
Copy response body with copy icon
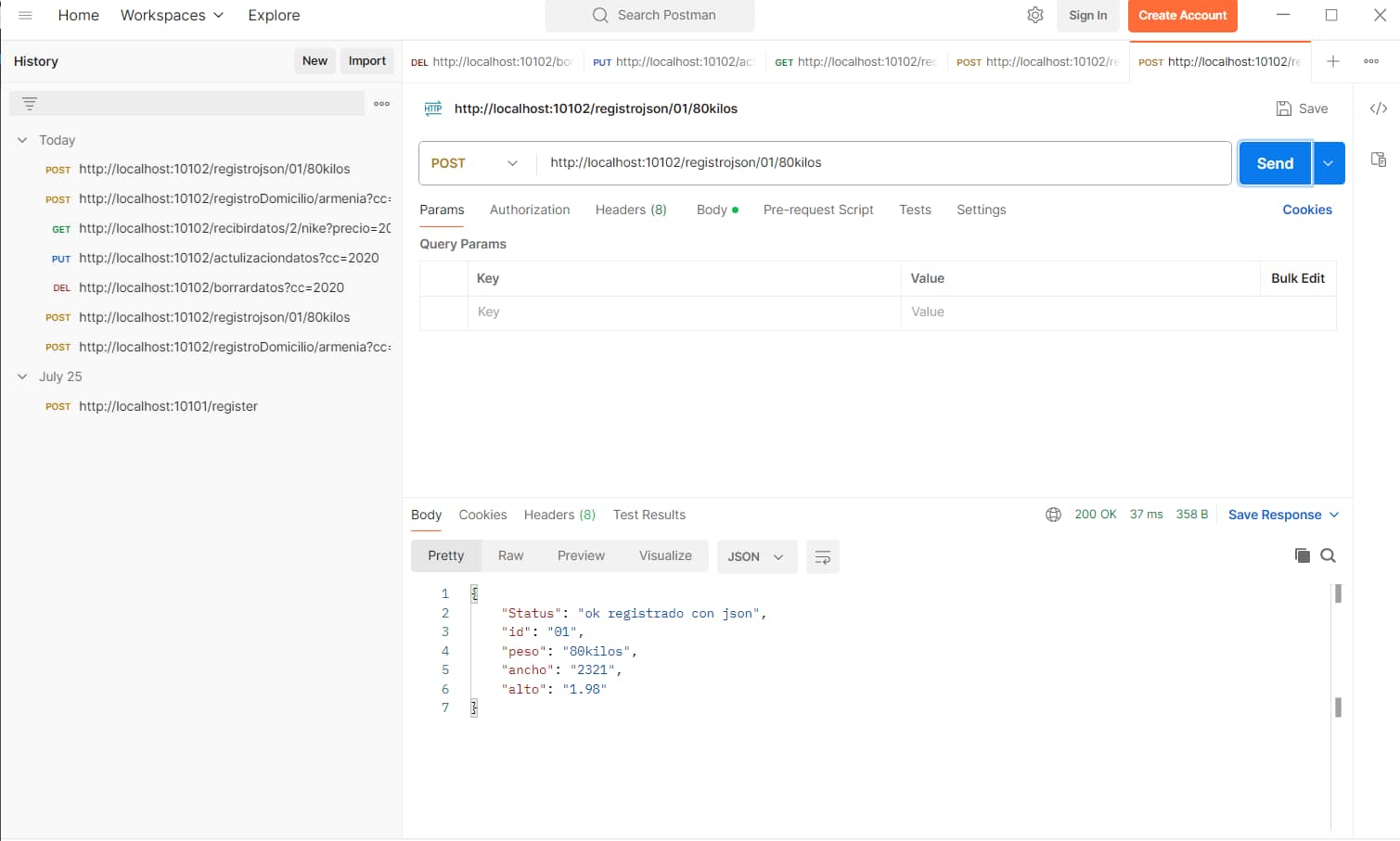(1302, 555)
